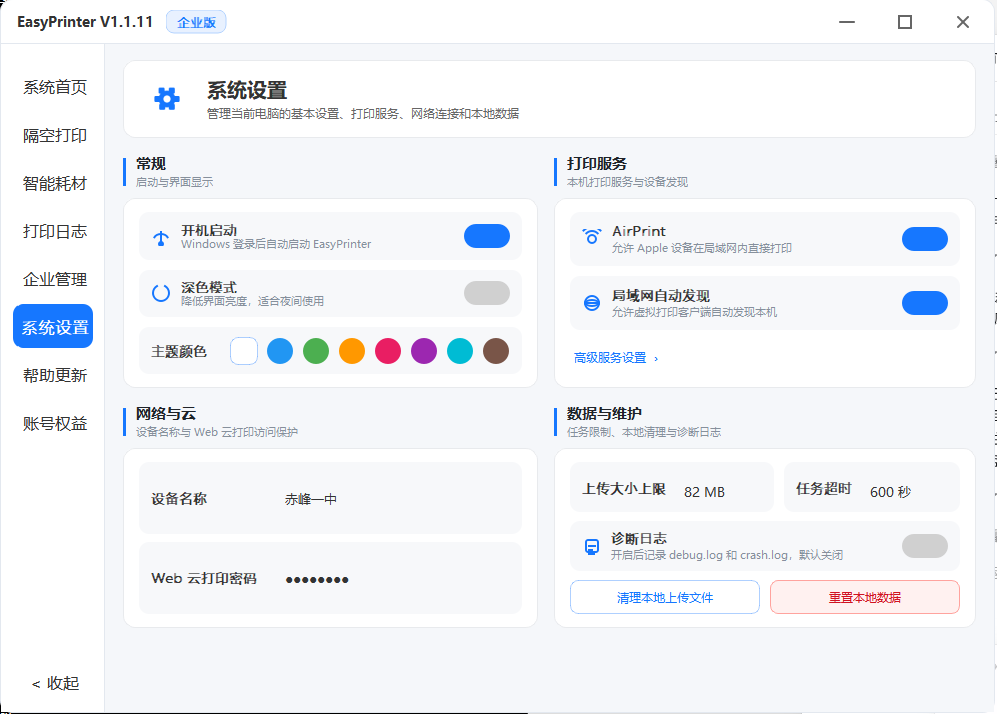Click the chevron after 高级服务设置
997x714 pixels.
click(x=656, y=359)
